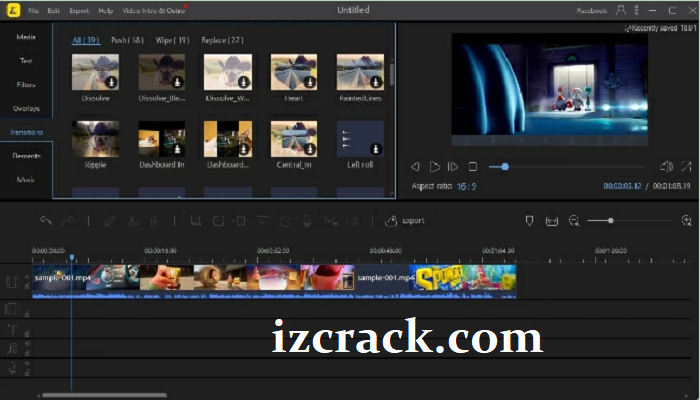Click the yellow app logo icon
700x400 pixels.
[x=13, y=10]
